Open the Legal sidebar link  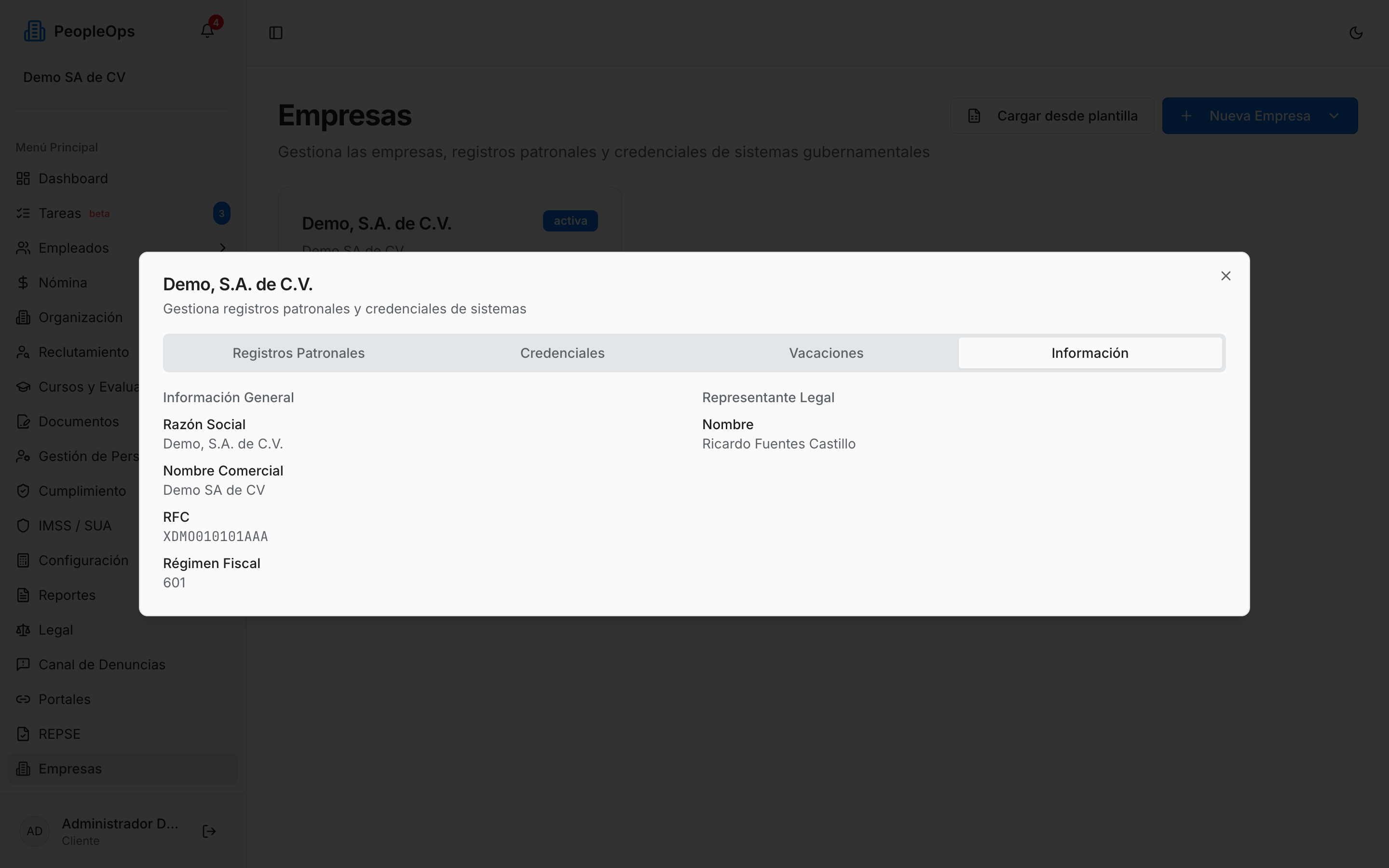122,630
